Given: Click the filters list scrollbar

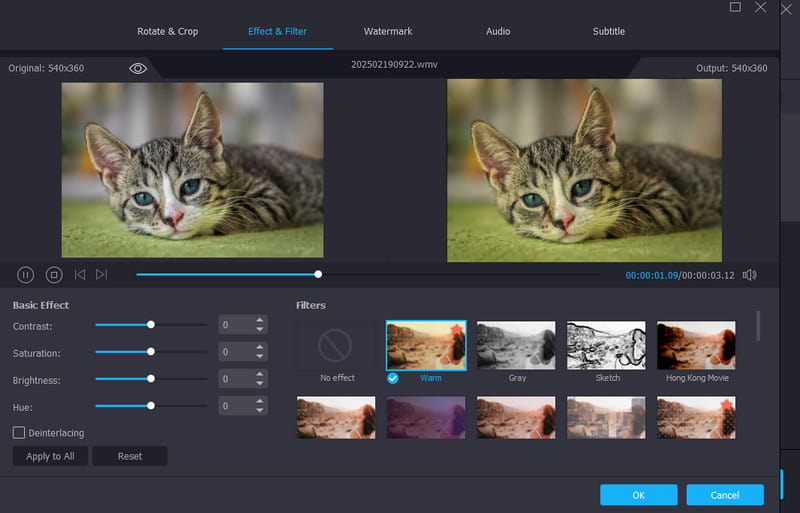Looking at the screenshot, I should [x=758, y=326].
